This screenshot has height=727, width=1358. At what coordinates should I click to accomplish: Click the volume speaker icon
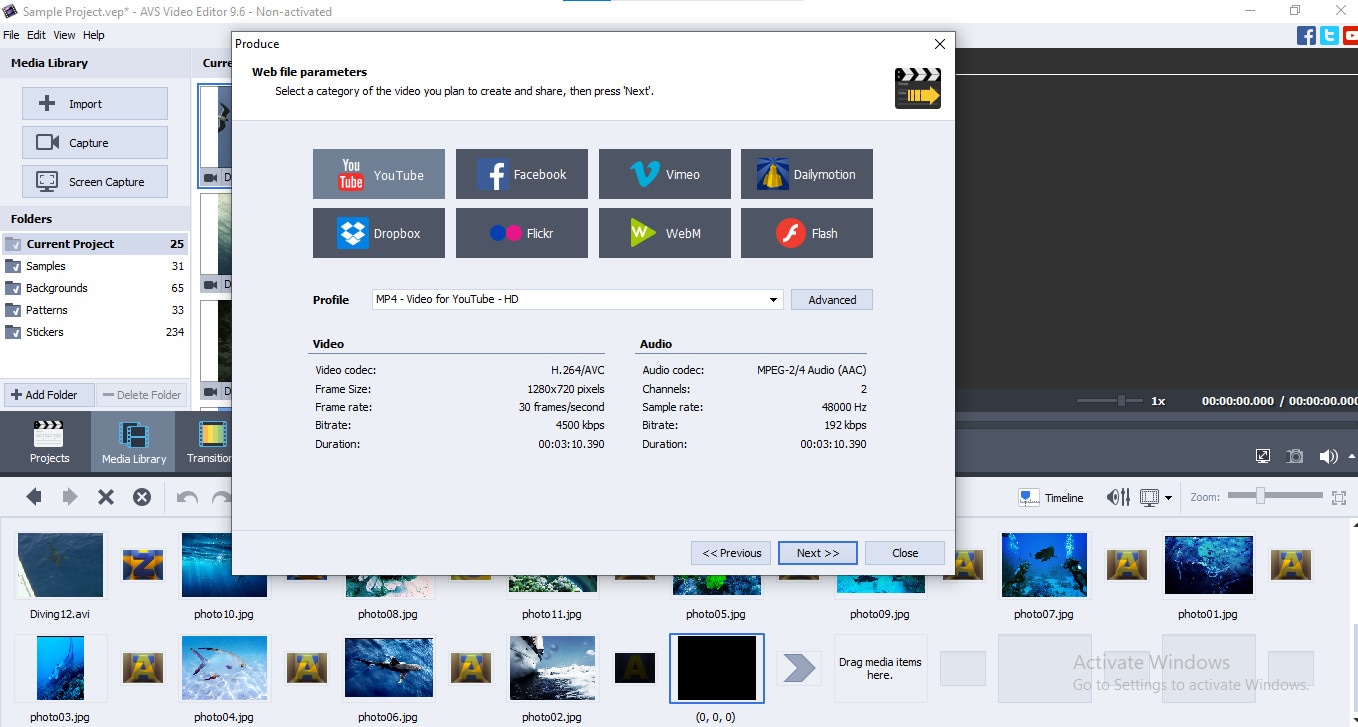pos(1327,456)
